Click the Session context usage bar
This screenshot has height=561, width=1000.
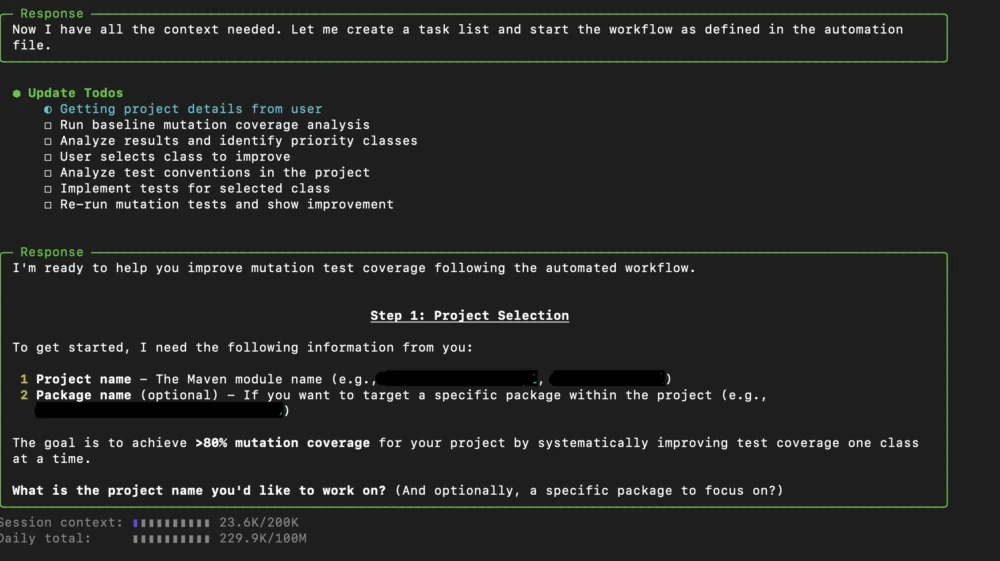tap(171, 523)
